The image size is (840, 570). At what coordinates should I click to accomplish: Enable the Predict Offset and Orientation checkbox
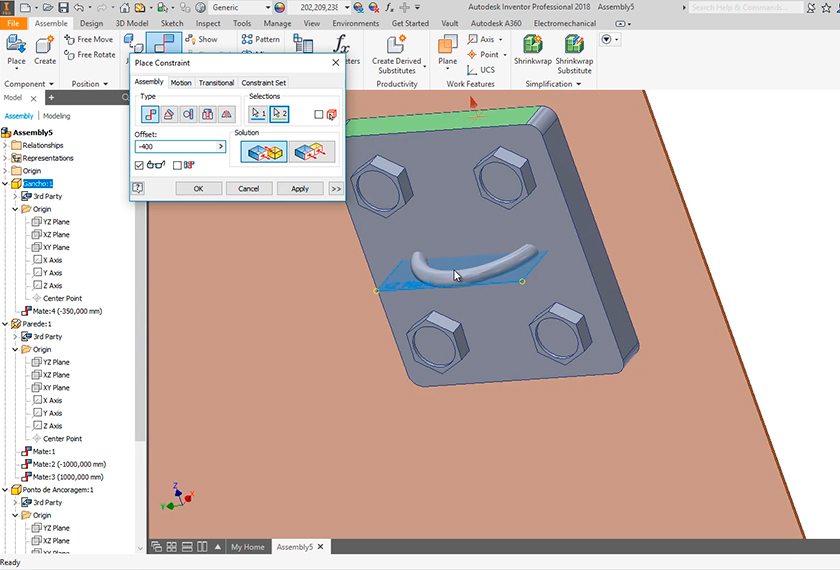click(x=177, y=165)
